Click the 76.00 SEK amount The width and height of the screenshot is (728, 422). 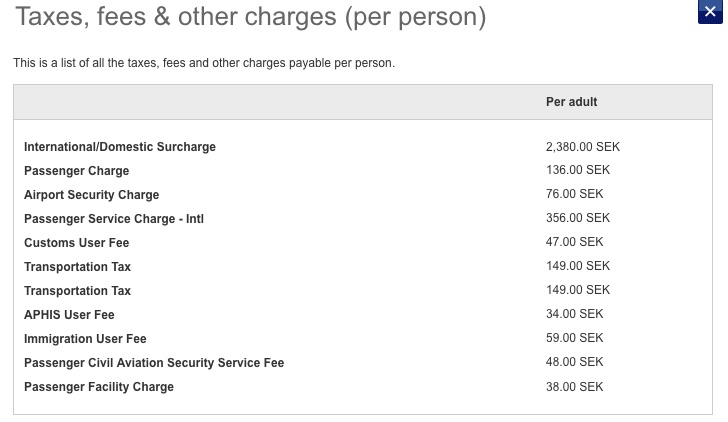[574, 194]
